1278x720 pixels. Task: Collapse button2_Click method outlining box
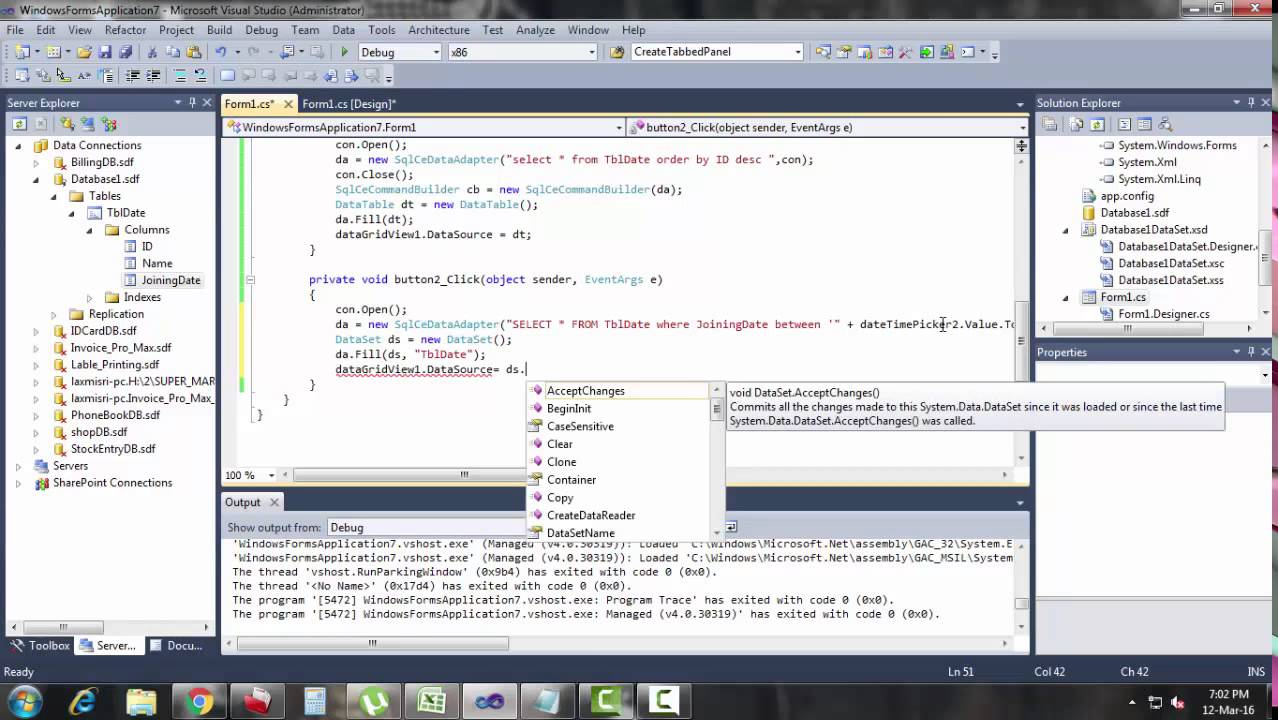click(250, 280)
